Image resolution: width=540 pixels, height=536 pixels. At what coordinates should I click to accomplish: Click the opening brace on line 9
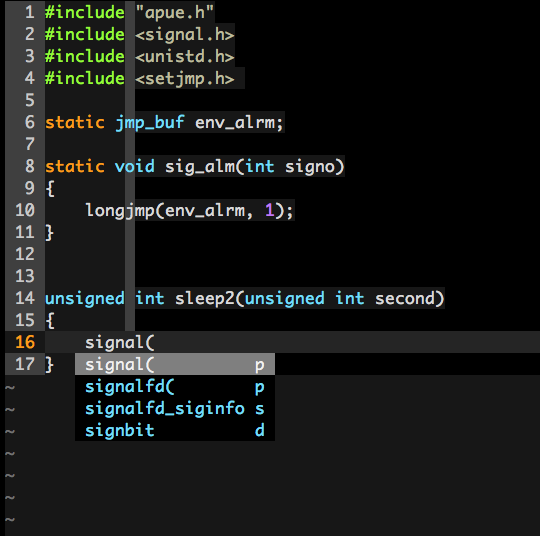pyautogui.click(x=50, y=189)
